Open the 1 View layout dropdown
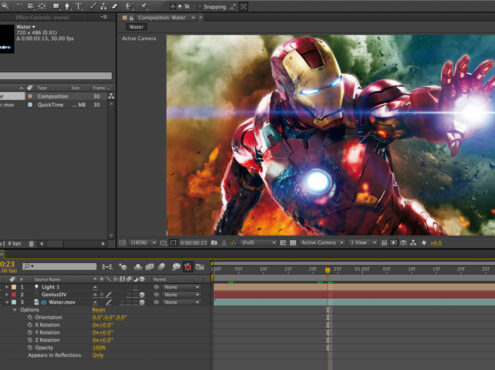The height and width of the screenshot is (370, 495). 363,243
